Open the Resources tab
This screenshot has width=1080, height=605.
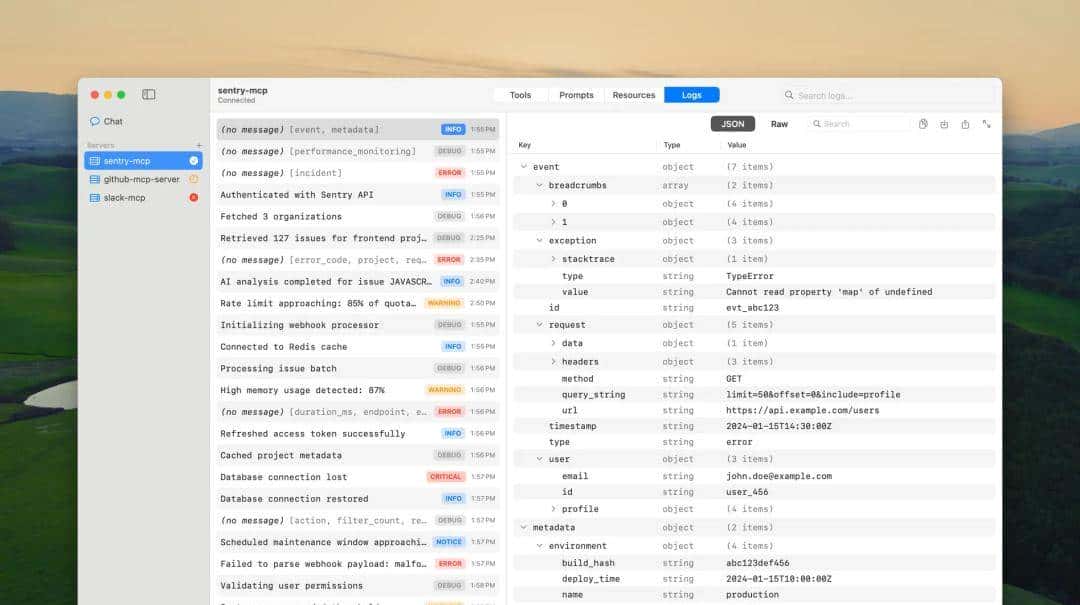point(633,95)
